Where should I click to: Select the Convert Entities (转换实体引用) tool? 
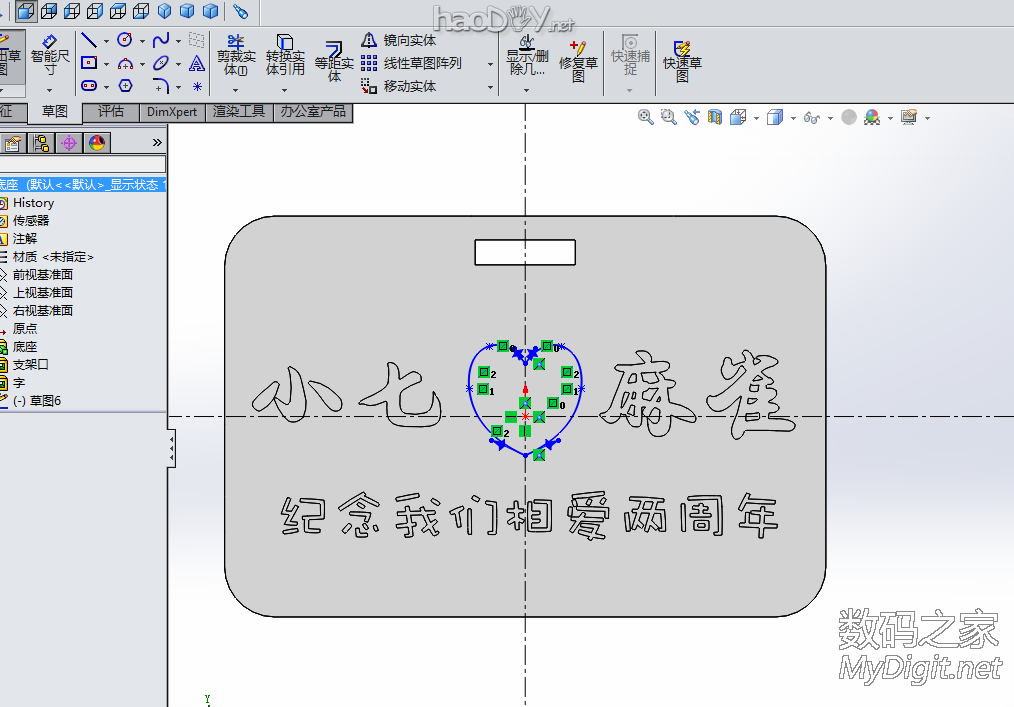pyautogui.click(x=284, y=56)
